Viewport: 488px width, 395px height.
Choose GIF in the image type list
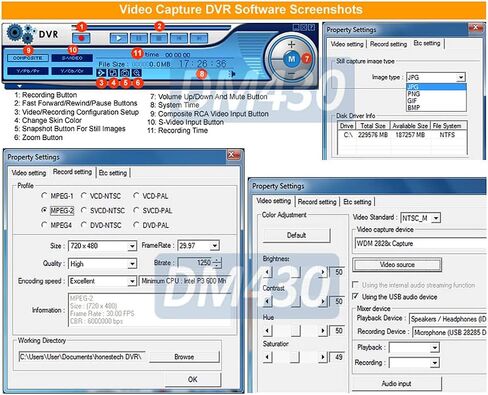click(x=436, y=100)
